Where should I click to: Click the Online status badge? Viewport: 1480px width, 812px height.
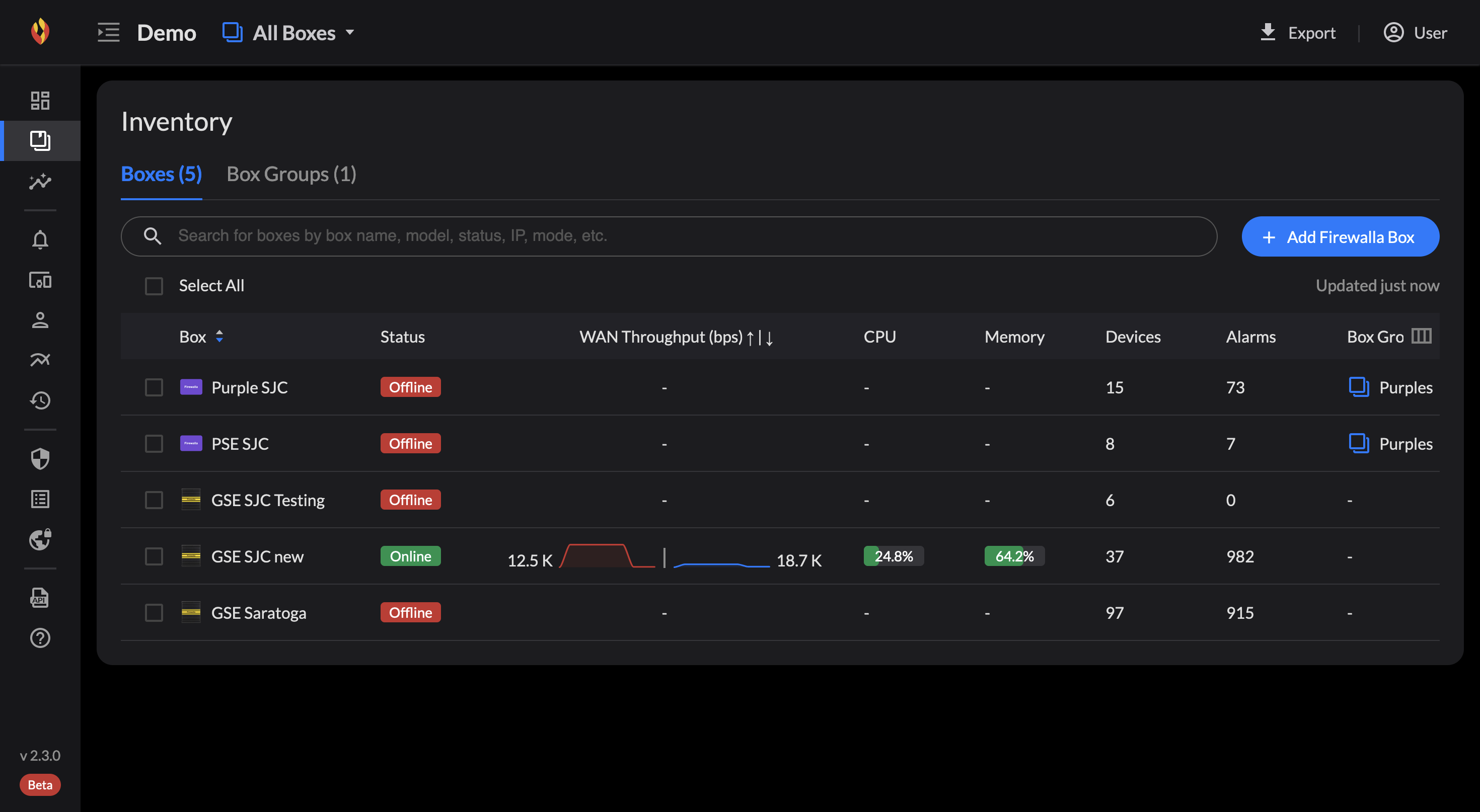click(x=410, y=556)
